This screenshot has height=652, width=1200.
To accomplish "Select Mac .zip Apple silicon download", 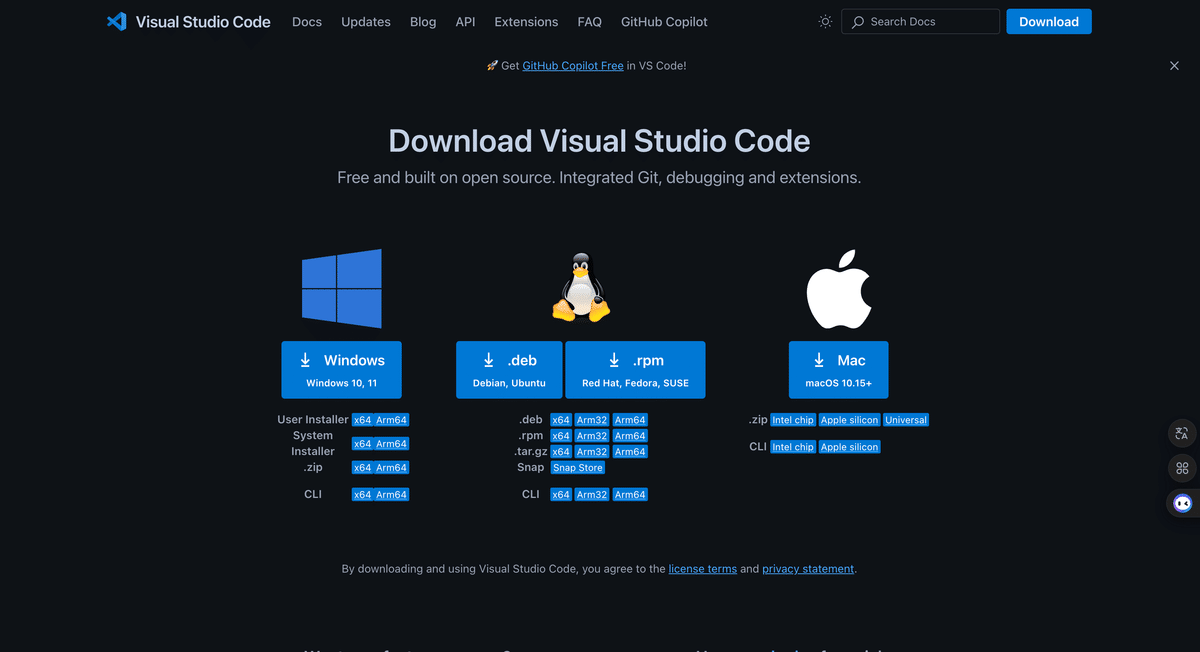I will (850, 420).
